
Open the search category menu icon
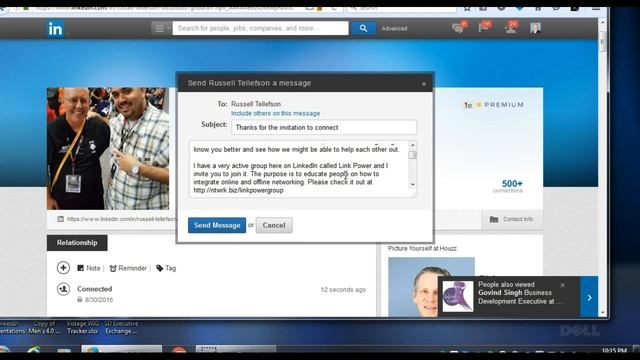(161, 28)
